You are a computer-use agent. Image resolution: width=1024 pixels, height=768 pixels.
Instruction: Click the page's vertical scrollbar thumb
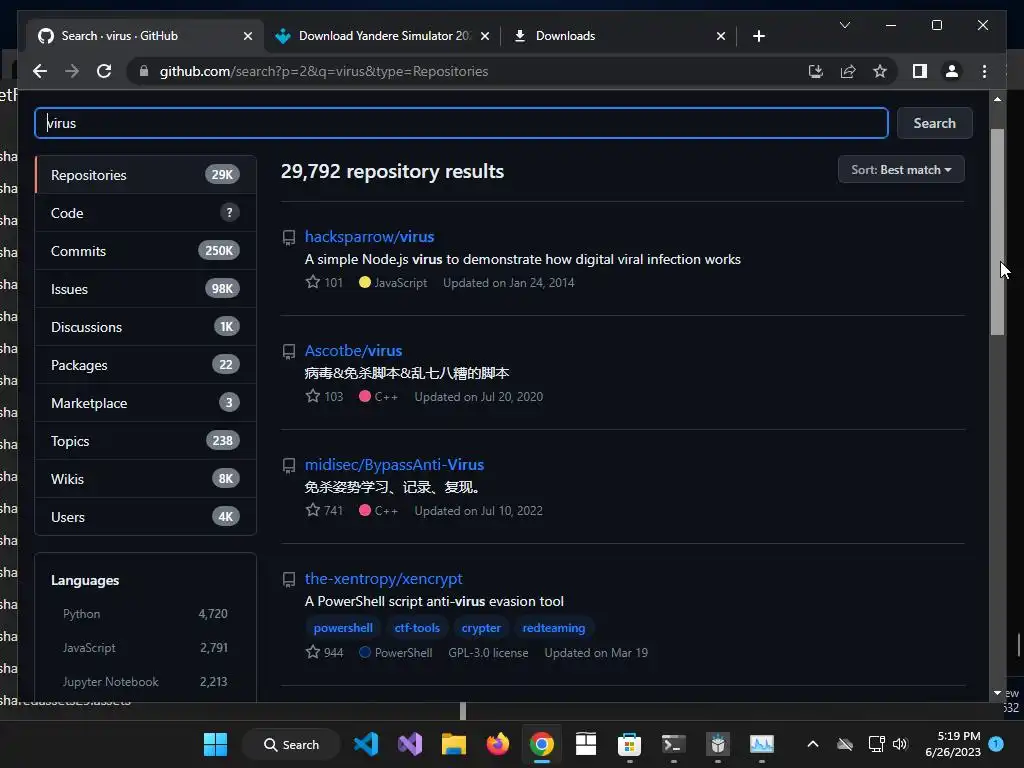pos(997,232)
